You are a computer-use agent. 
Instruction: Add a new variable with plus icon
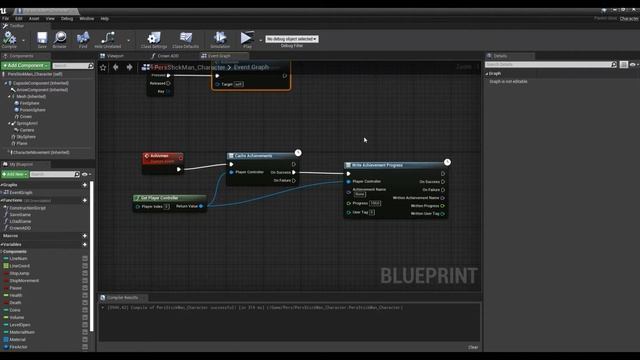(85, 244)
